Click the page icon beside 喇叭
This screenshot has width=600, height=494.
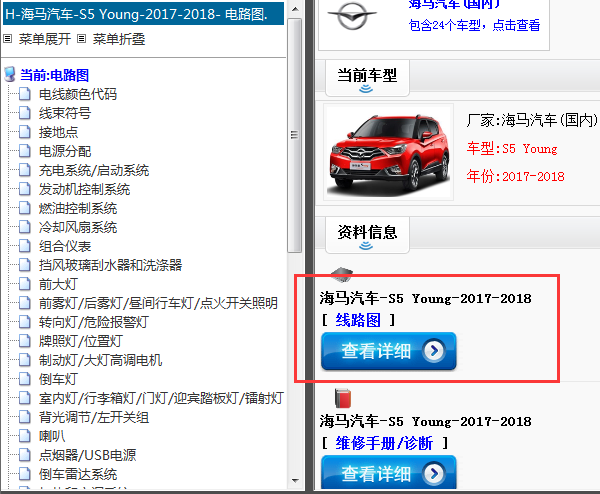pyautogui.click(x=25, y=436)
